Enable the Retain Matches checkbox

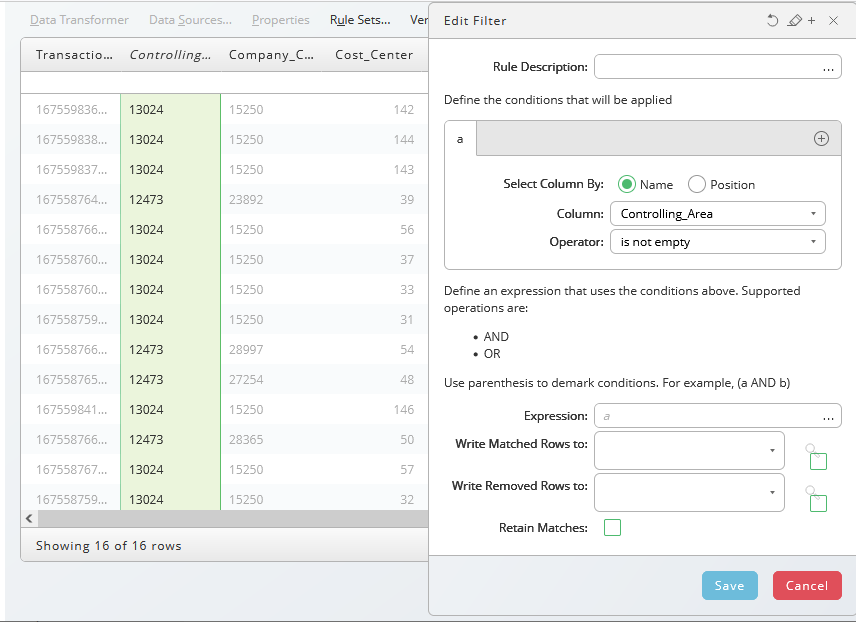613,528
